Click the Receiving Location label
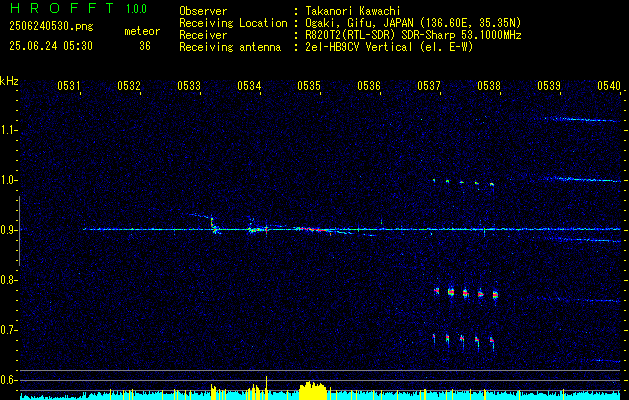Viewport: 629px width, 400px height. [233, 23]
